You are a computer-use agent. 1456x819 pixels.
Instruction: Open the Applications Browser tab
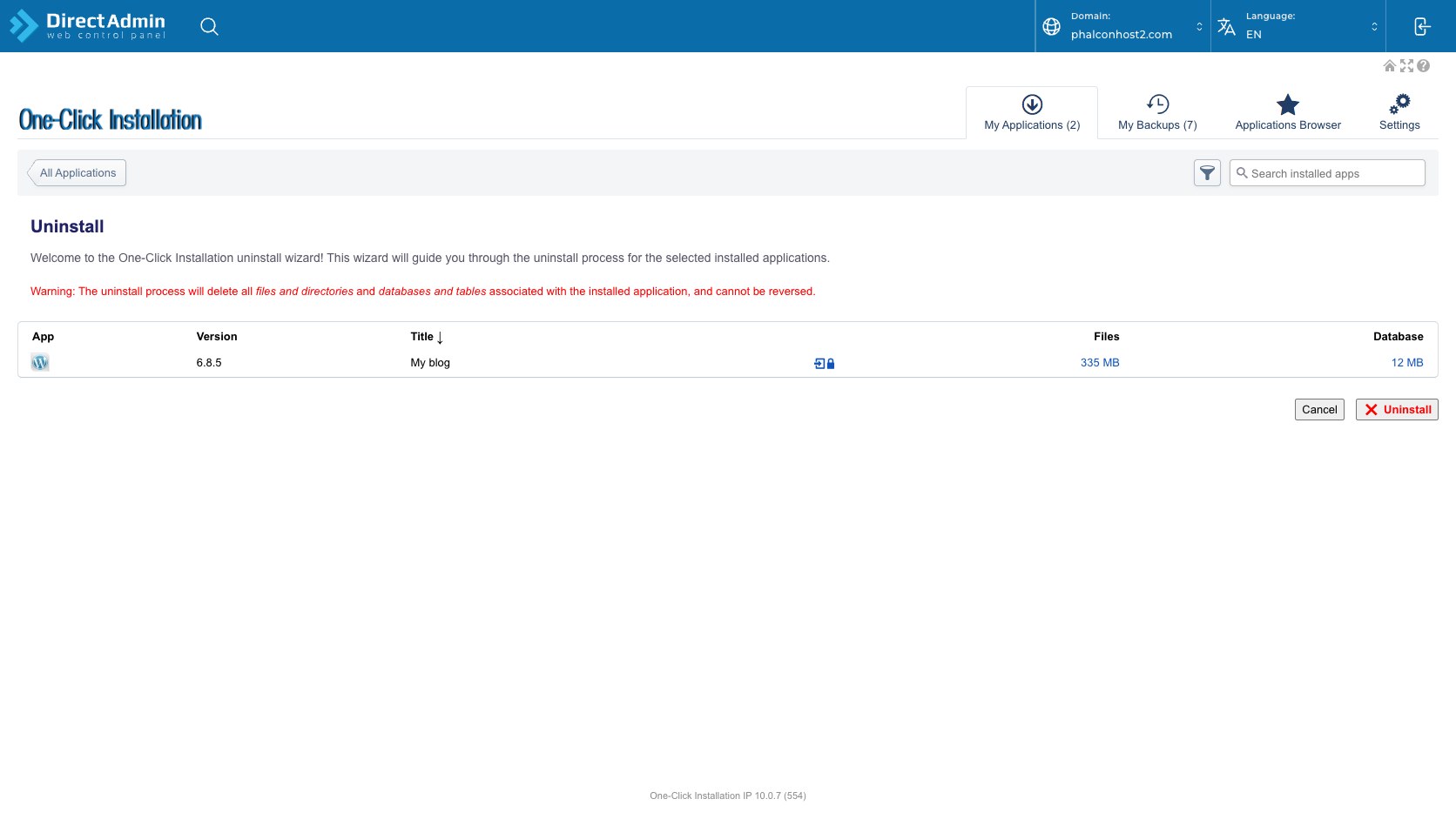click(x=1288, y=113)
